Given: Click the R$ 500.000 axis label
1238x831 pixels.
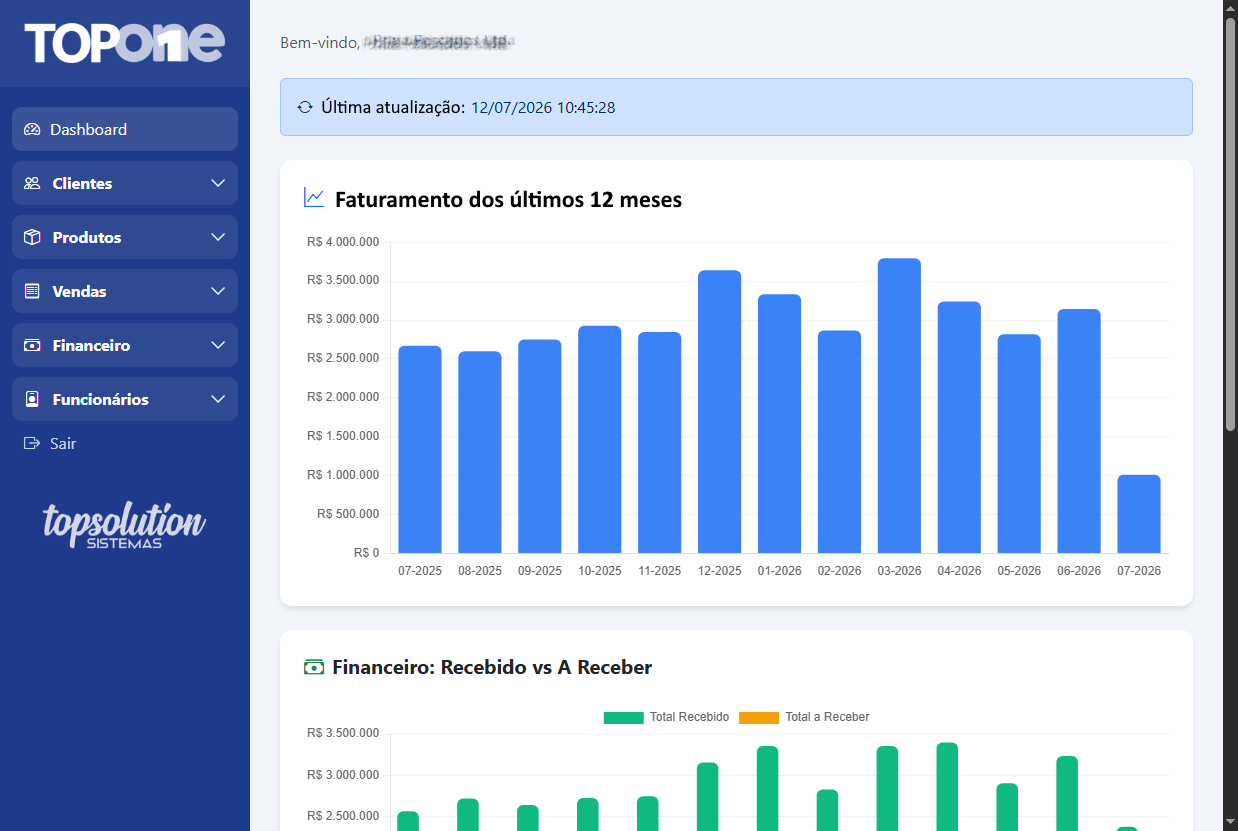Looking at the screenshot, I should 348,514.
